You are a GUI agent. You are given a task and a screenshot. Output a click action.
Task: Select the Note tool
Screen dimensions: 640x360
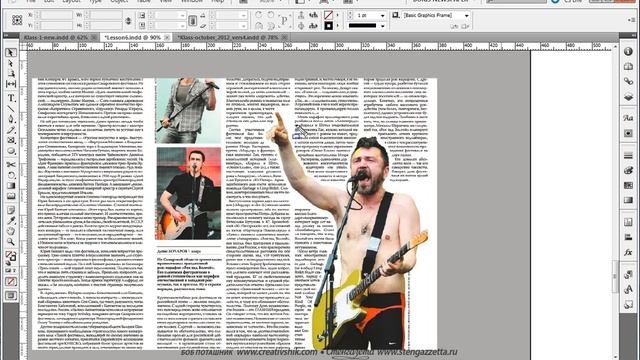click(x=11, y=210)
